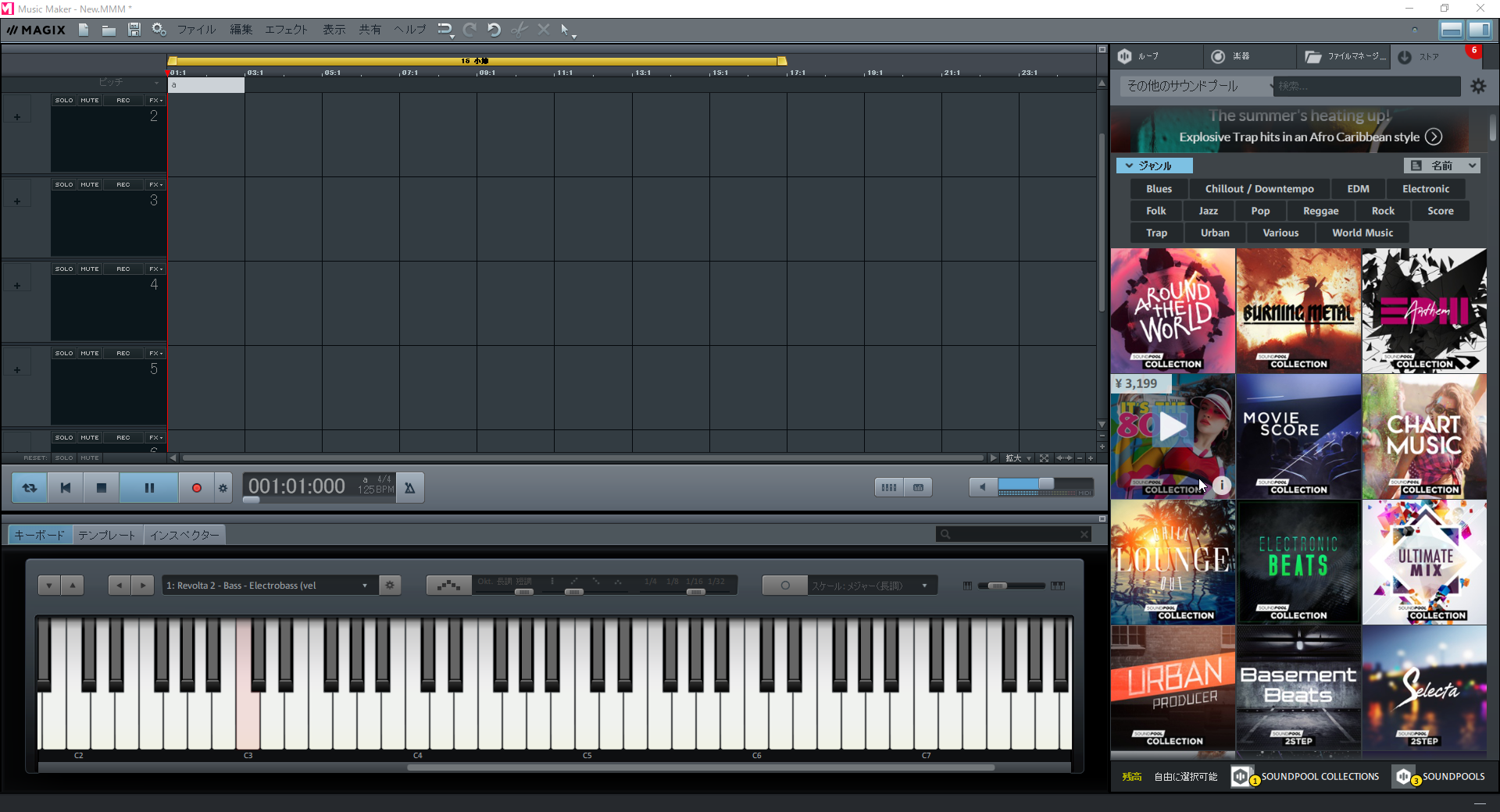
Task: Click the plus icon on track 2
Action: pyautogui.click(x=17, y=117)
